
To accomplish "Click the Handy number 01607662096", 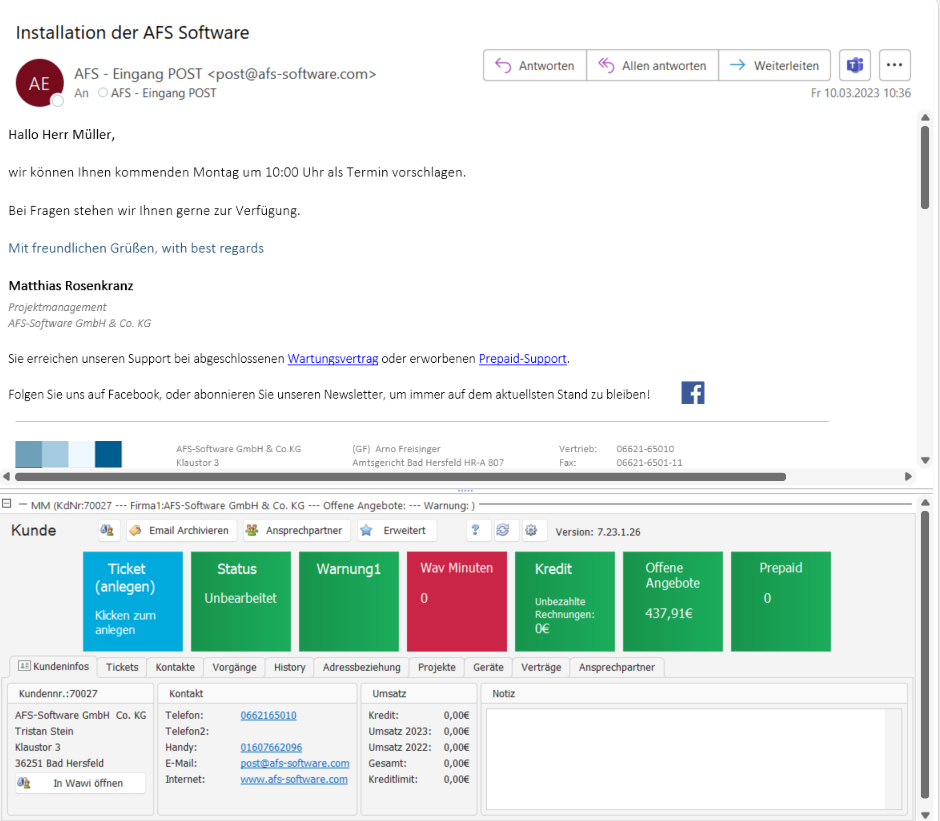I will click(x=271, y=747).
